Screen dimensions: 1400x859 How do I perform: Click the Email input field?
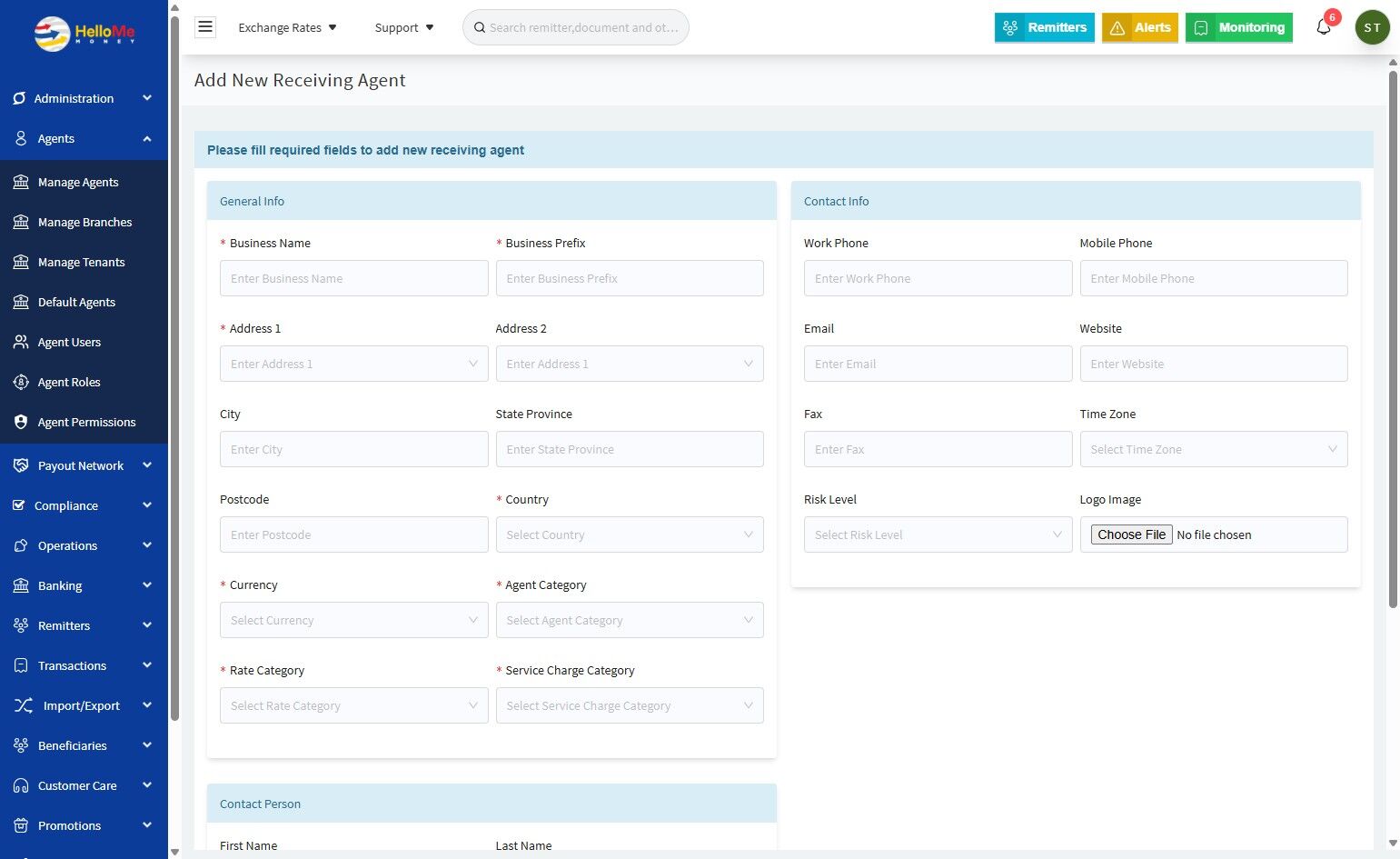click(938, 364)
